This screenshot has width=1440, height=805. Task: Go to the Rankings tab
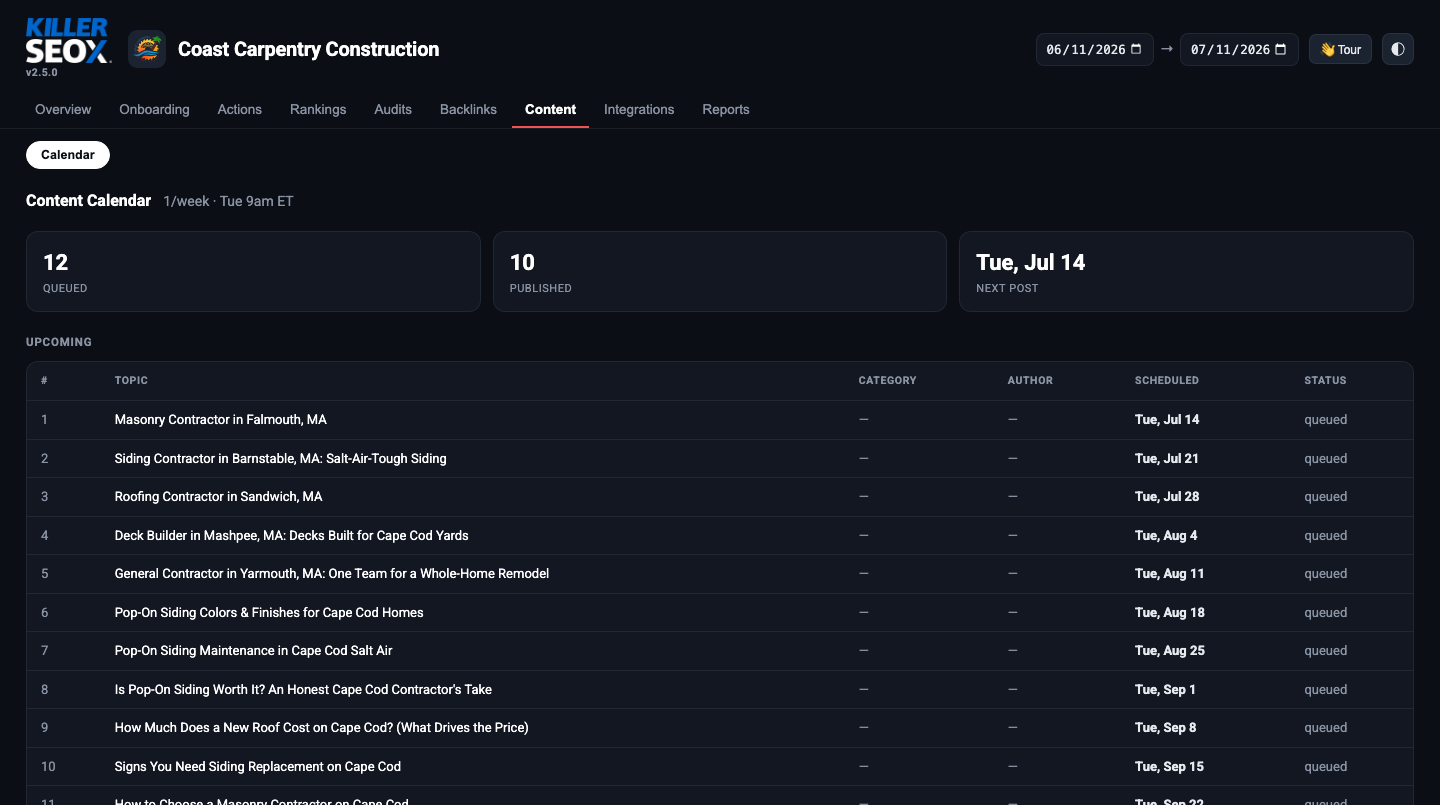(318, 109)
